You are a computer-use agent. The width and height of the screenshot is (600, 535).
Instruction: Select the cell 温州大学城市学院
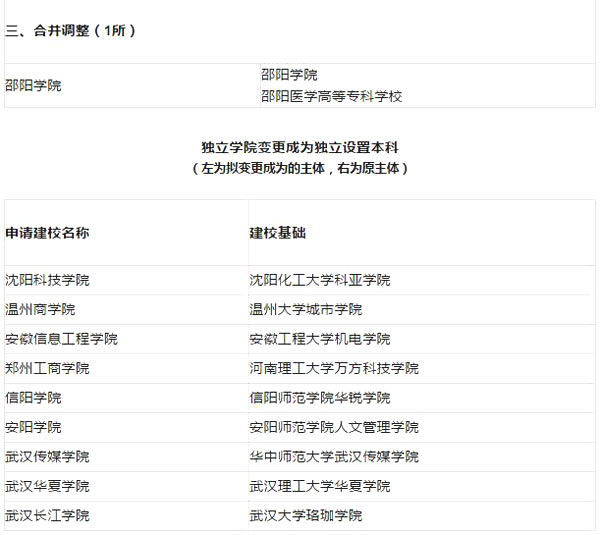click(422, 310)
